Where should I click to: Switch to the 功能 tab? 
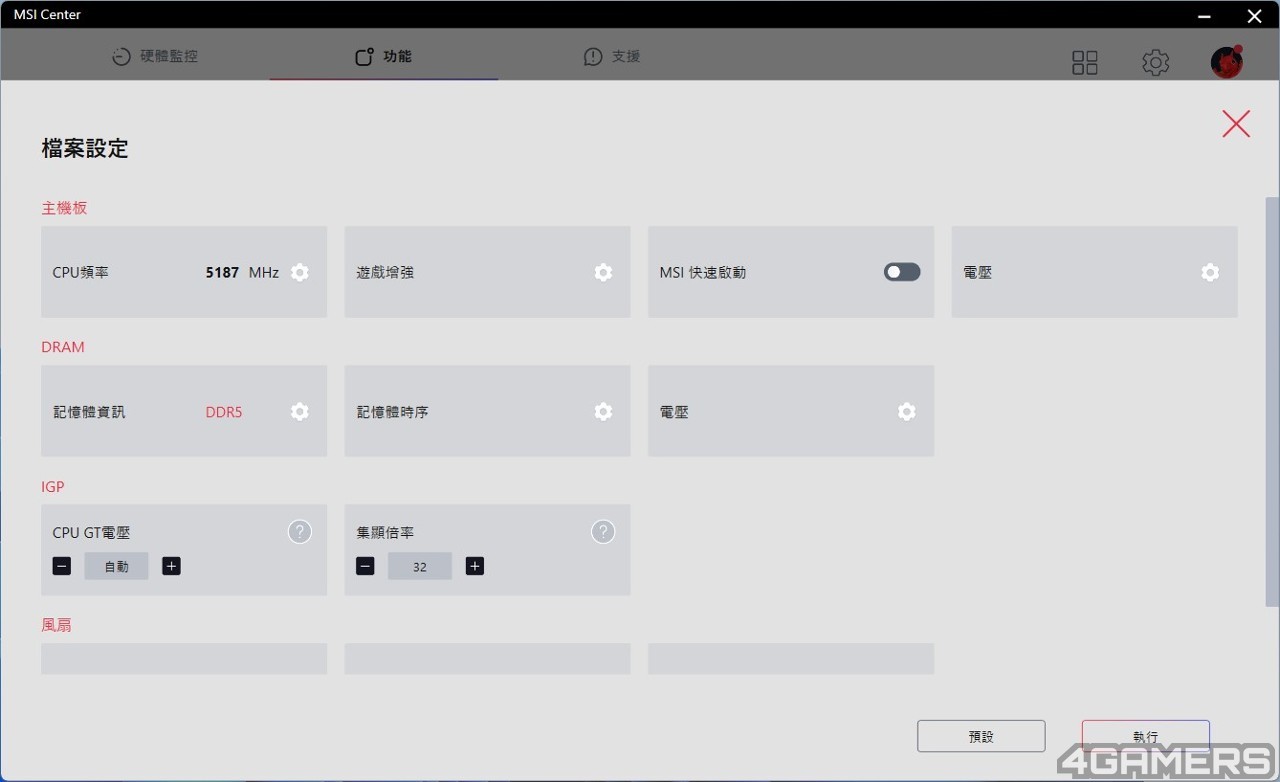[x=384, y=56]
